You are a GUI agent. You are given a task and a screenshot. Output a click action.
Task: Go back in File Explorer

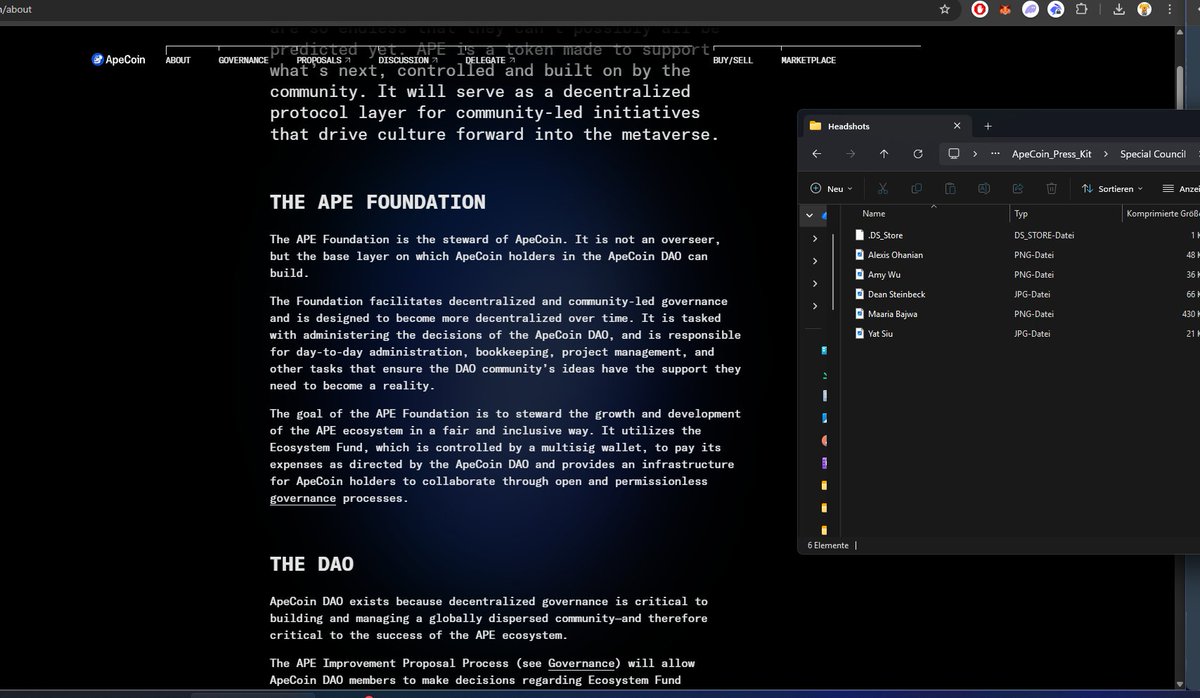817,154
